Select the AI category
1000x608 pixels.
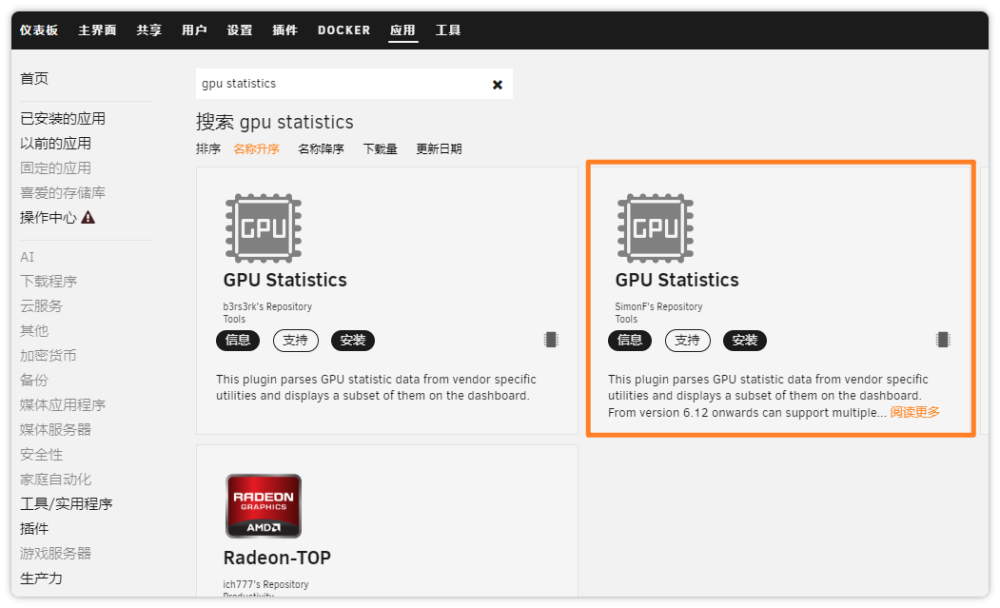tap(27, 257)
